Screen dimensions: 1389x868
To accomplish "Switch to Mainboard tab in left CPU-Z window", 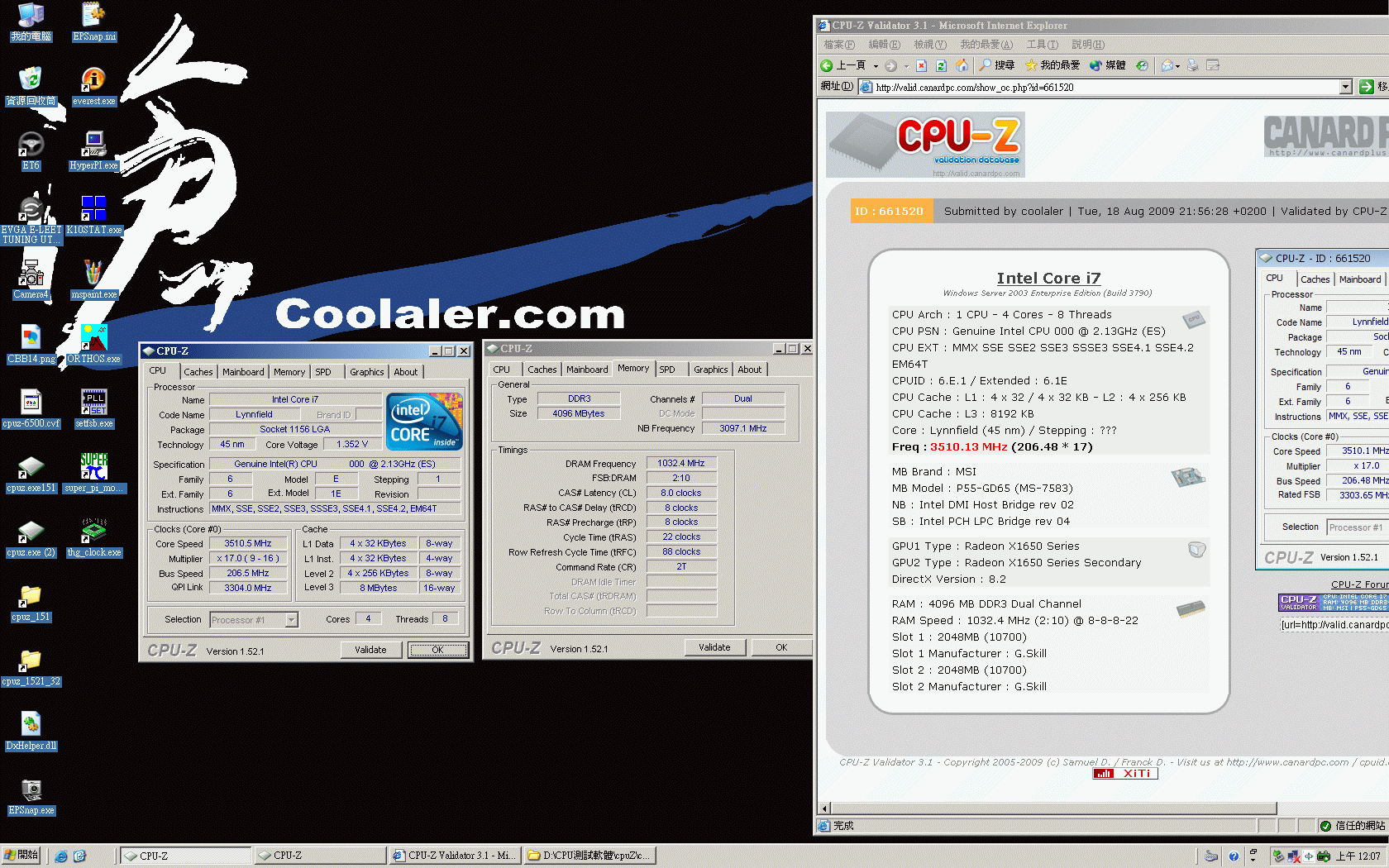I will pos(243,372).
